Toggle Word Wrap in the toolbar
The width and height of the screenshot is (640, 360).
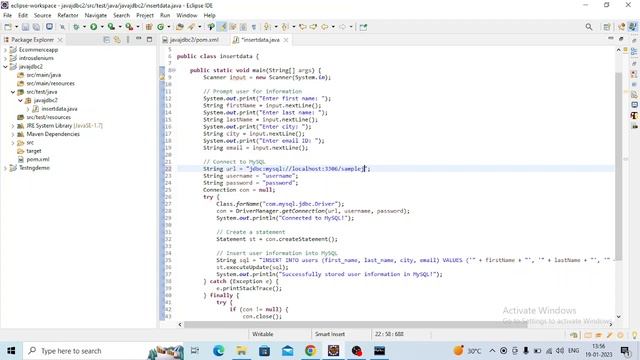coord(233,27)
